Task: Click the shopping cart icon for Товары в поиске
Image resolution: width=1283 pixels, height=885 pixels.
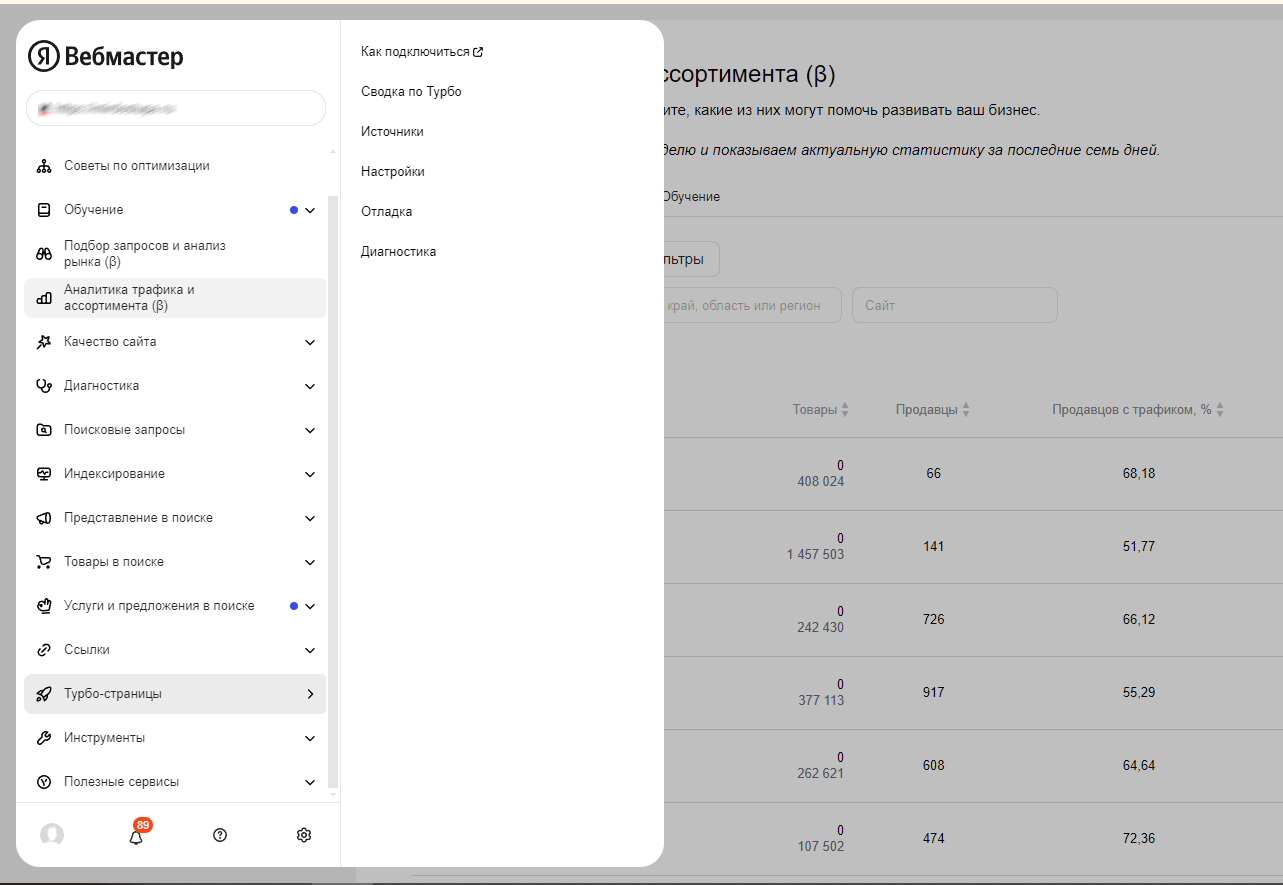Action: pos(44,562)
